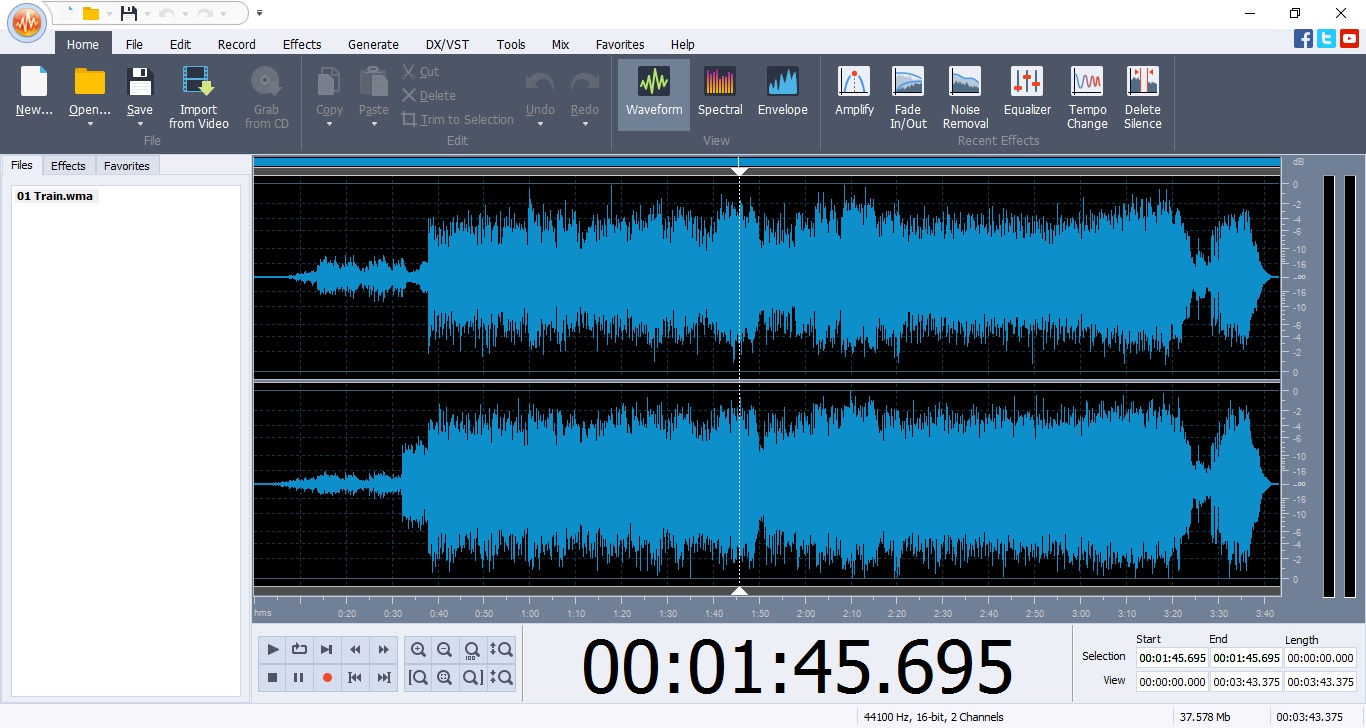Expand the Save dropdown arrow in ribbon
1366x728 pixels.
[x=140, y=124]
